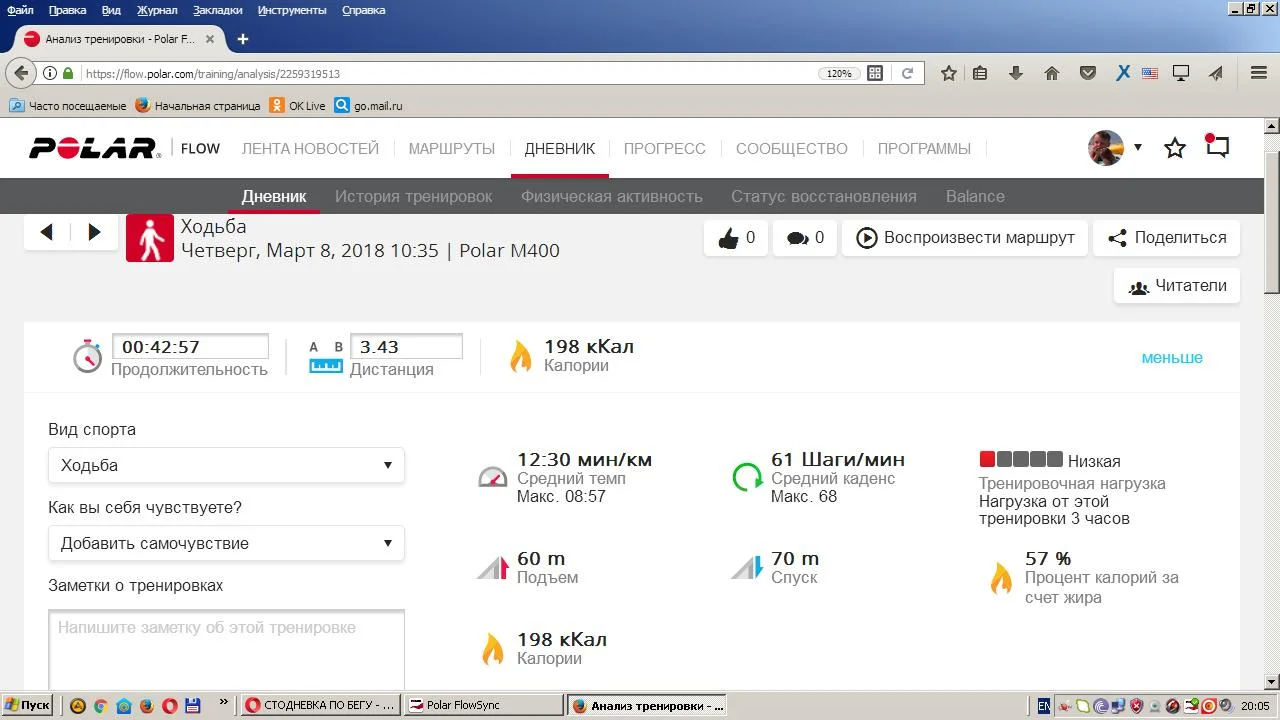Click the Pocket icon in toolbar

click(1088, 73)
